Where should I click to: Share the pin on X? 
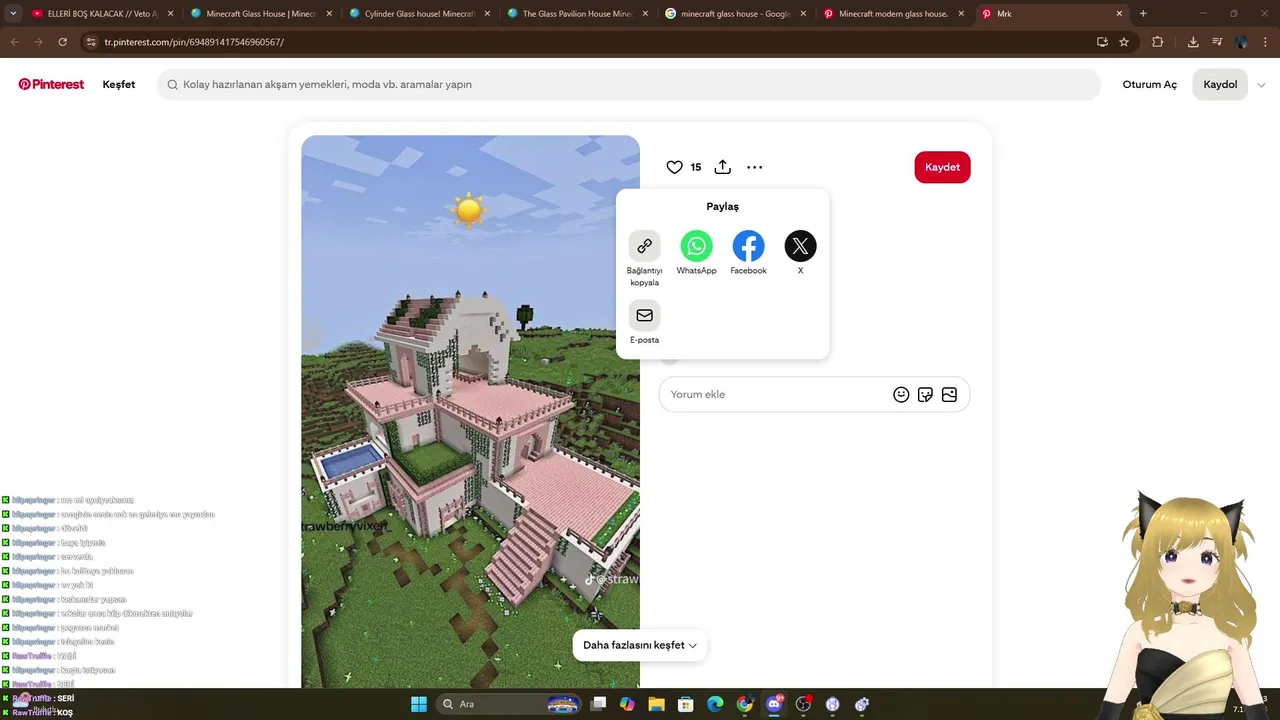(800, 246)
